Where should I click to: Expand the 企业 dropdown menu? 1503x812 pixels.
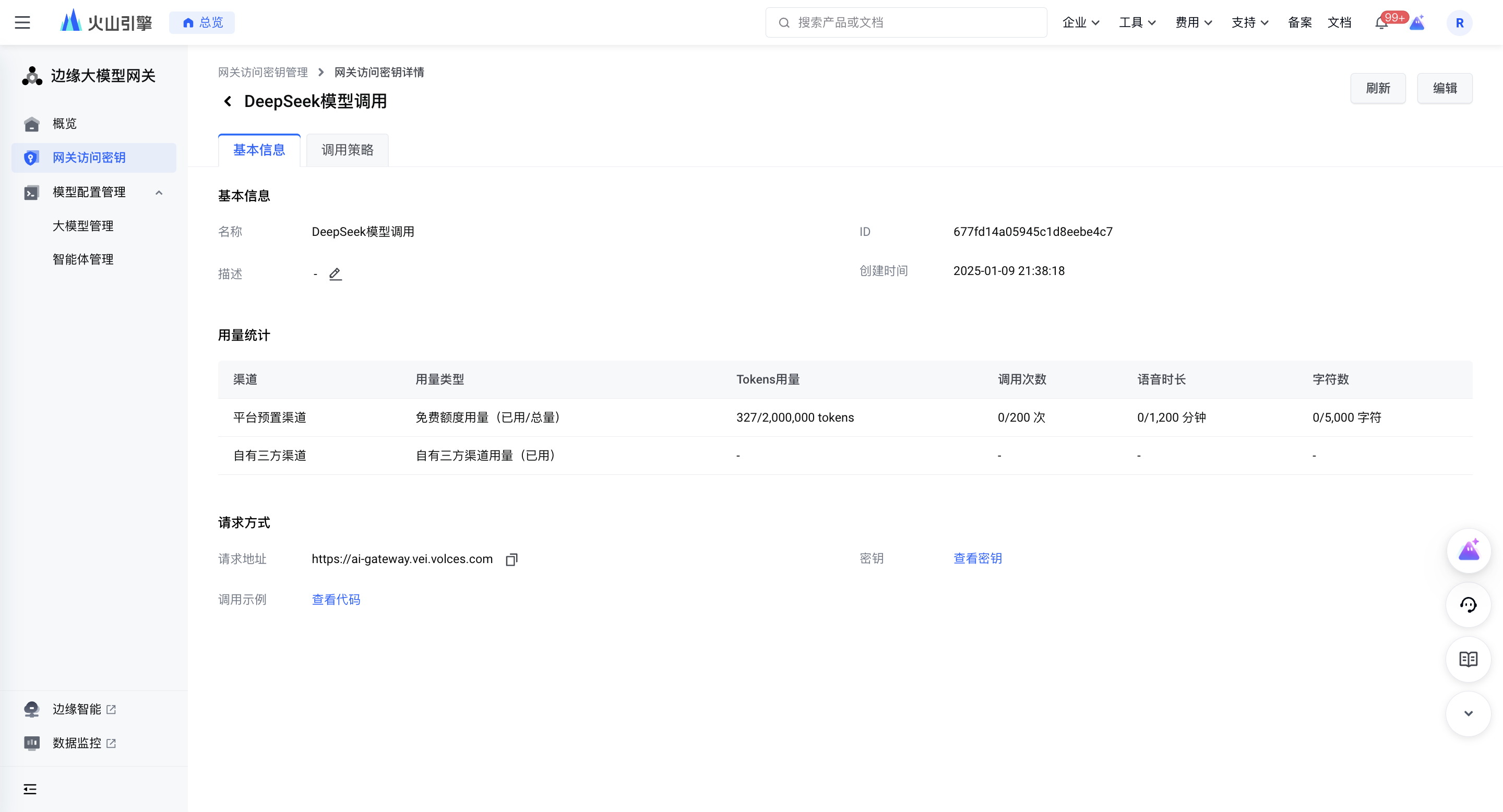pos(1081,23)
